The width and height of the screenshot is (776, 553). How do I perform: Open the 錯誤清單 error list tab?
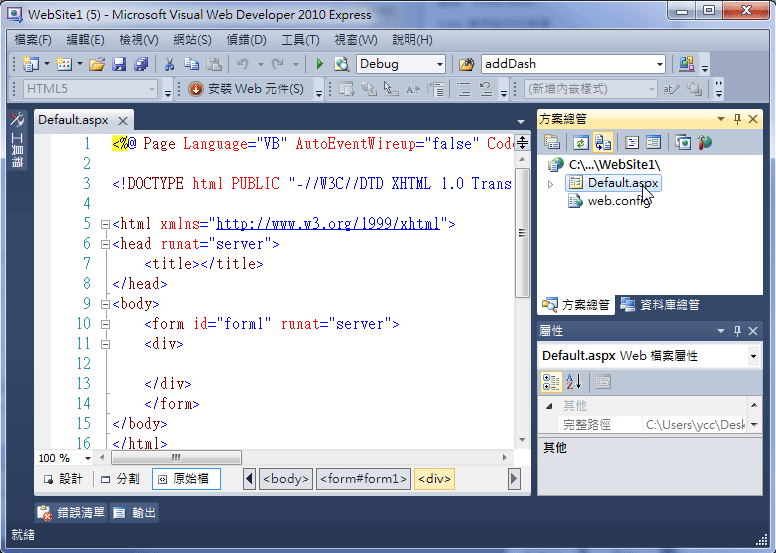coord(72,512)
